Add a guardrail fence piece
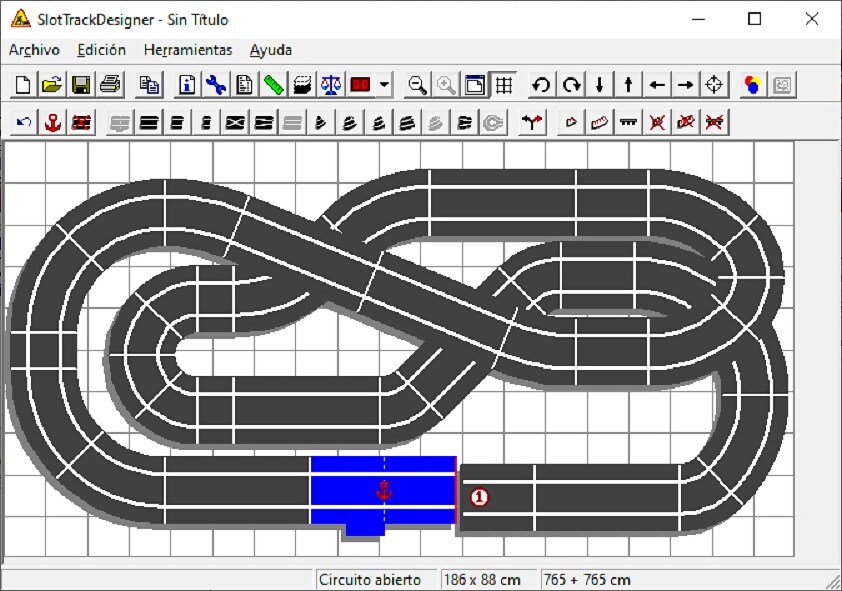This screenshot has width=842, height=591. pyautogui.click(x=628, y=123)
